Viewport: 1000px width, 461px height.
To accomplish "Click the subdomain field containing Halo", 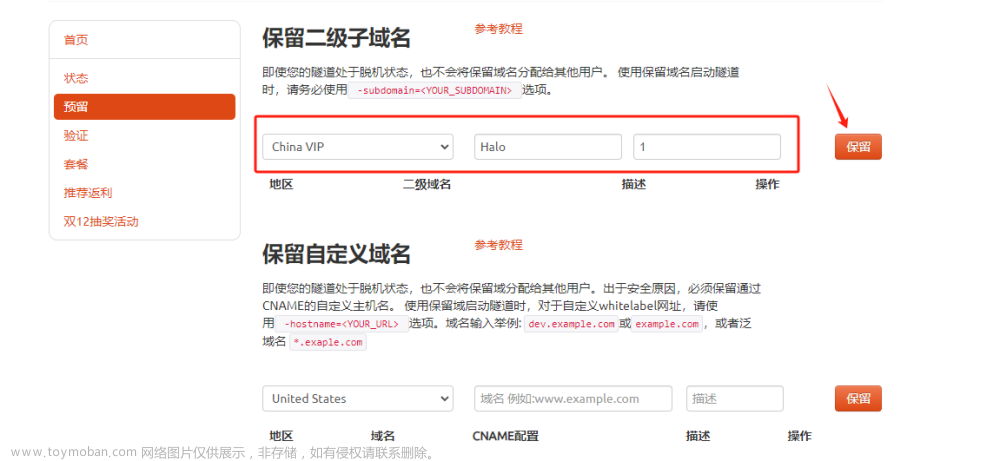I will 548,147.
